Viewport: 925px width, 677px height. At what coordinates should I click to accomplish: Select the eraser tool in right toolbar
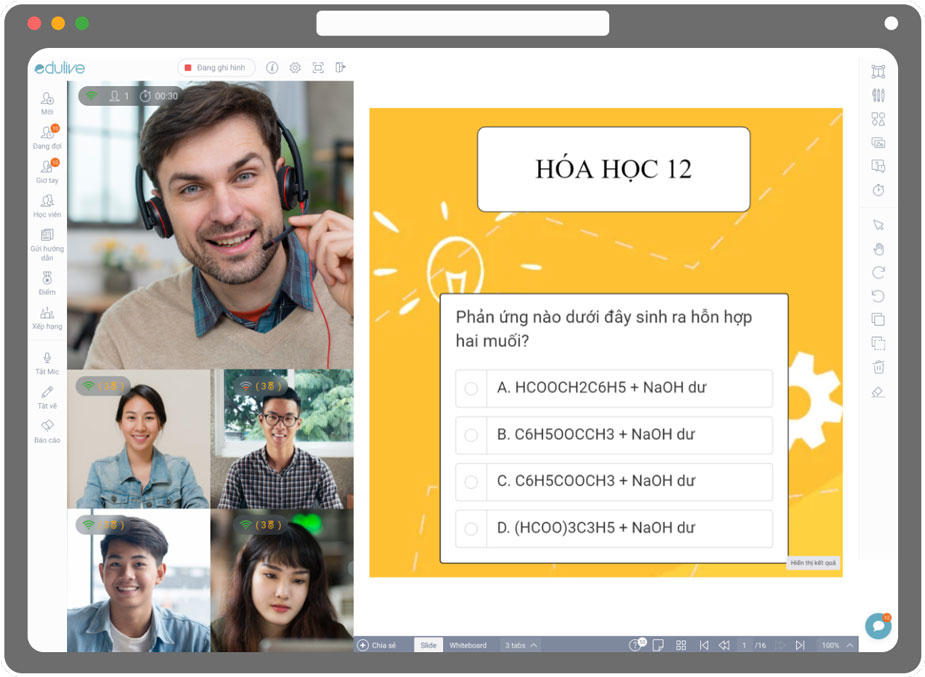point(878,393)
